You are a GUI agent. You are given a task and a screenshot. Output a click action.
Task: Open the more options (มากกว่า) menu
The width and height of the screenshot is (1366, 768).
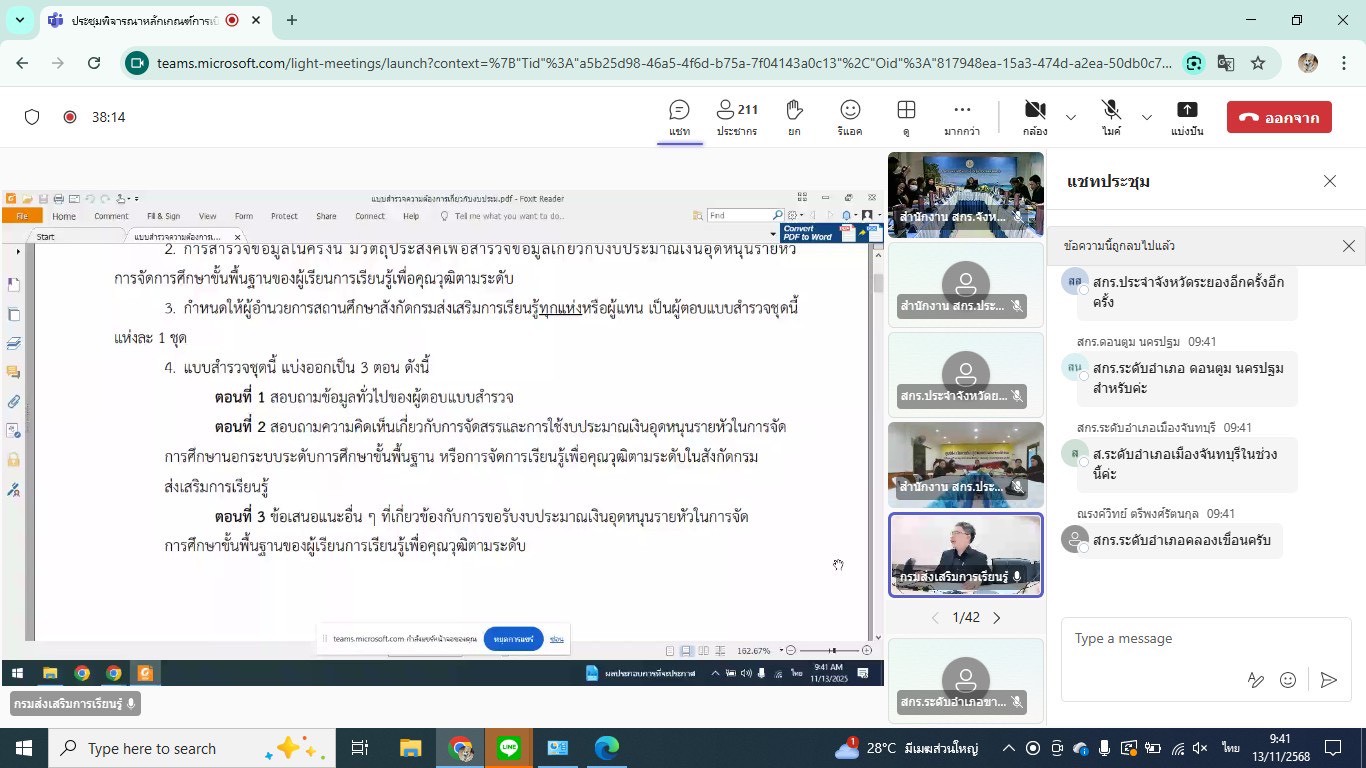tap(962, 117)
